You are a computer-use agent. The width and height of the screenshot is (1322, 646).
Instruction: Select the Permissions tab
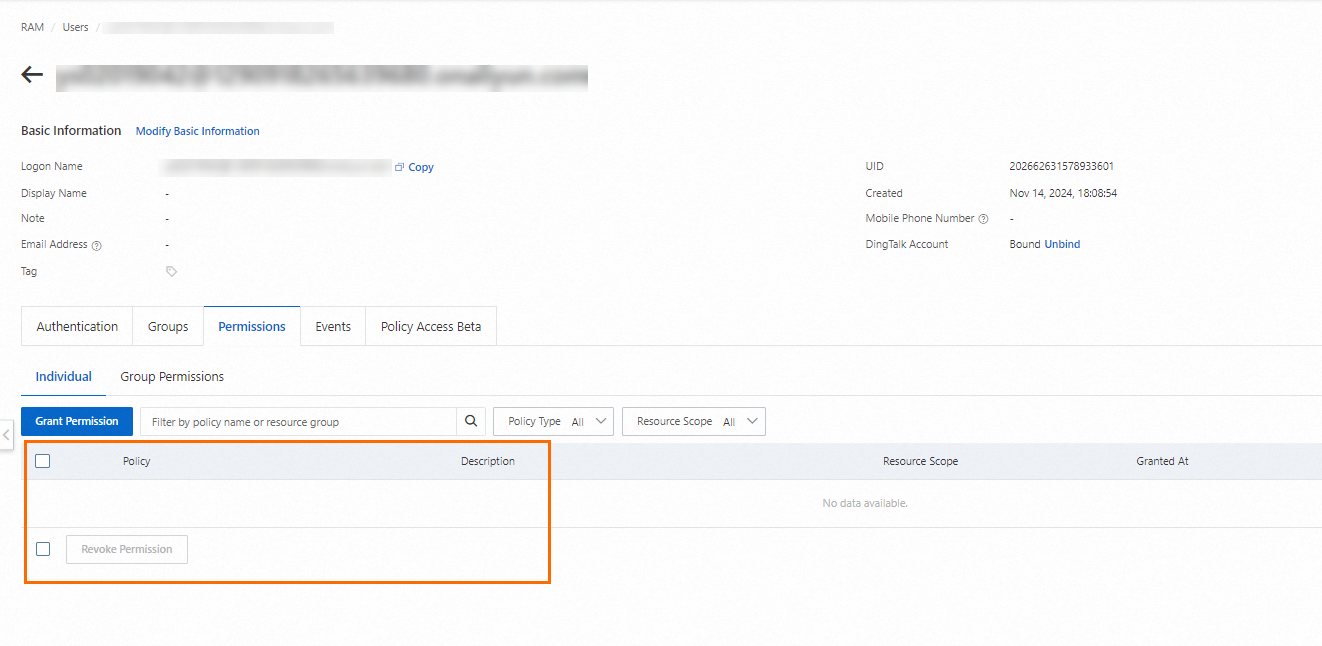[252, 326]
